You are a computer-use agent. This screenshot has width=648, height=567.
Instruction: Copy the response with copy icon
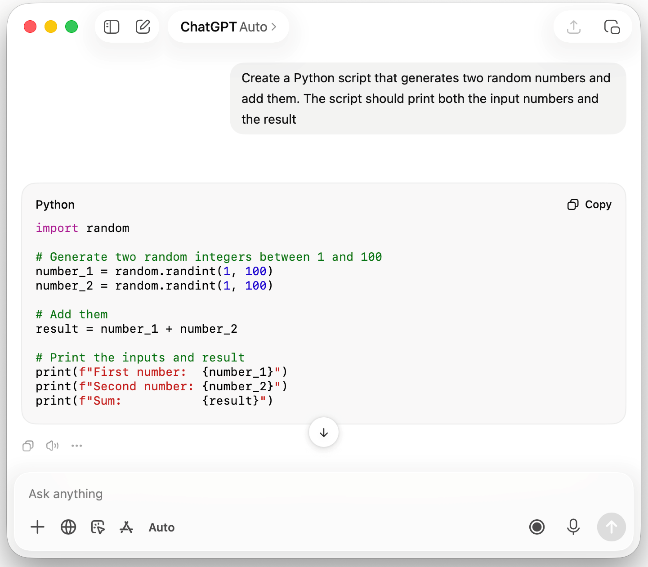click(x=28, y=446)
